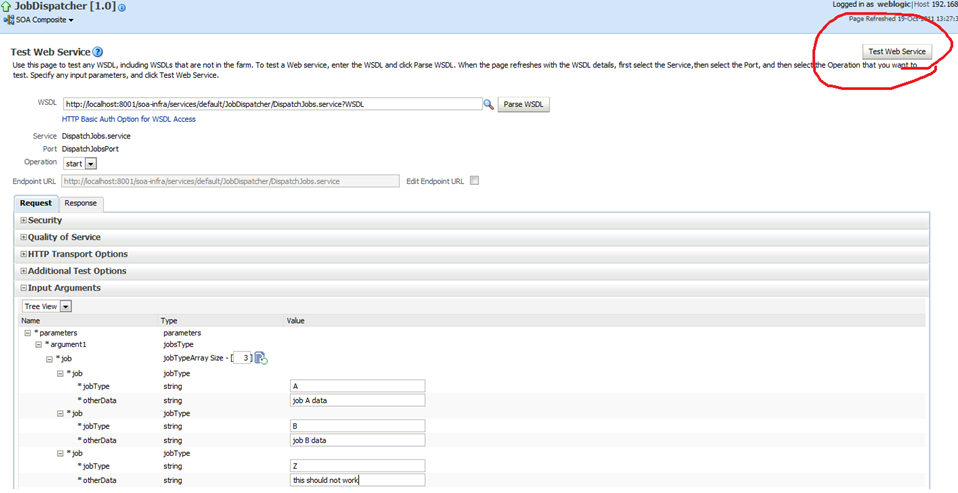This screenshot has width=958, height=493.
Task: Collapse the Input Arguments section
Action: click(x=24, y=288)
